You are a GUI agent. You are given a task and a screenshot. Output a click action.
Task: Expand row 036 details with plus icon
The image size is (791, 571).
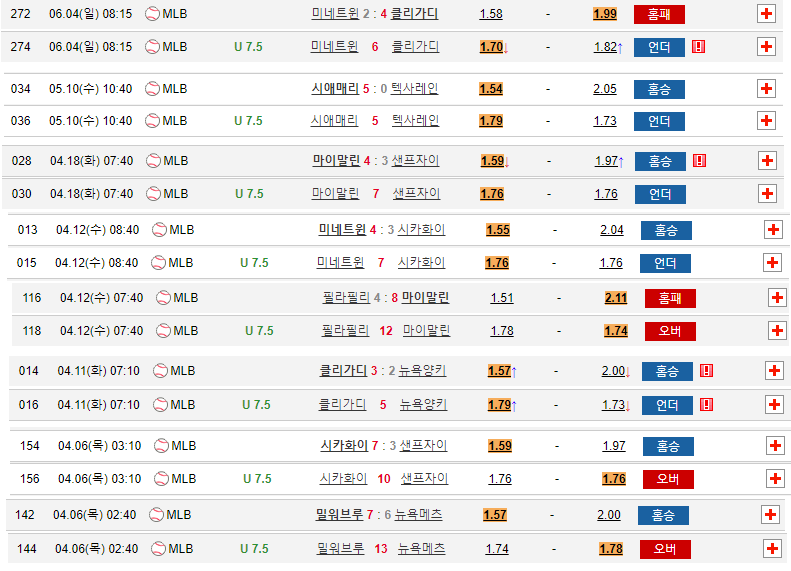[767, 120]
